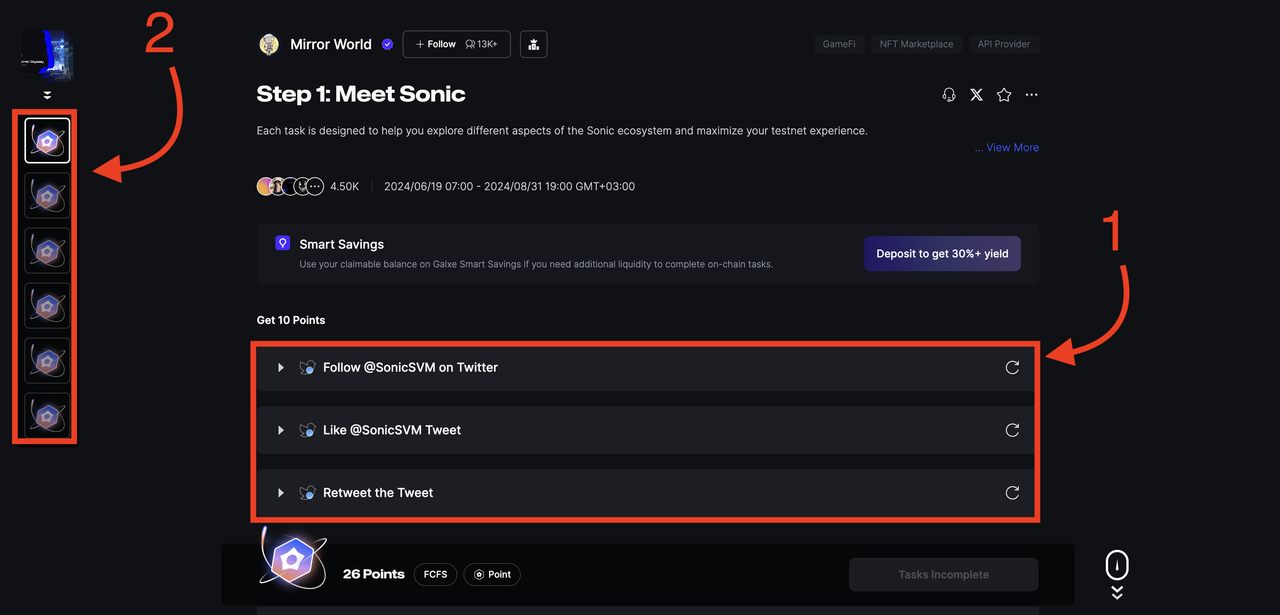Click Deposit to get 30%+ yield
The height and width of the screenshot is (615, 1280).
[942, 254]
